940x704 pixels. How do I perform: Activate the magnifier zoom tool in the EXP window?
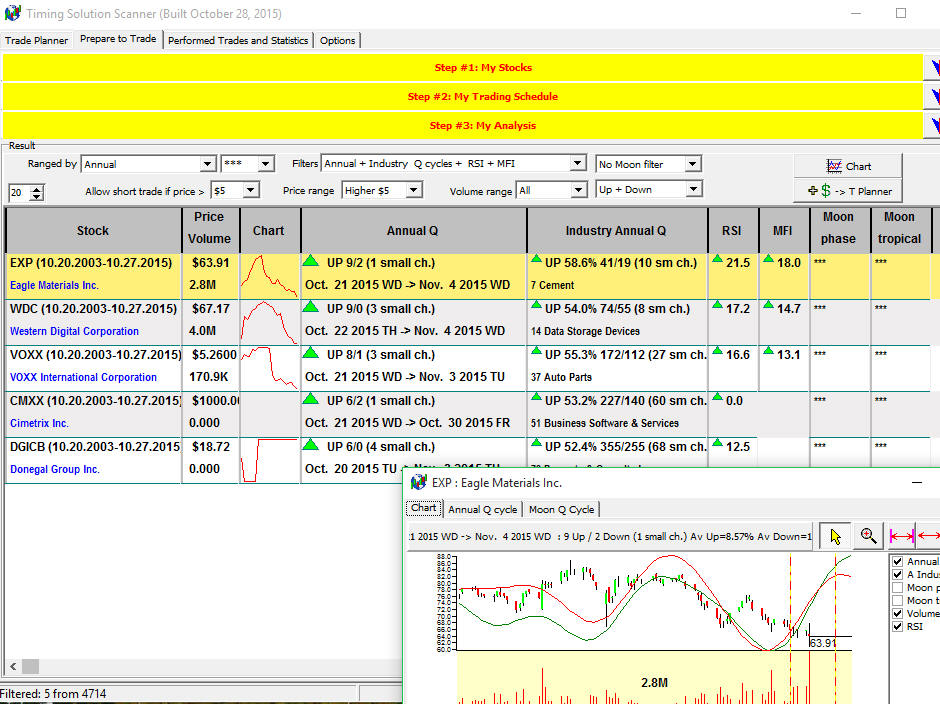click(868, 536)
